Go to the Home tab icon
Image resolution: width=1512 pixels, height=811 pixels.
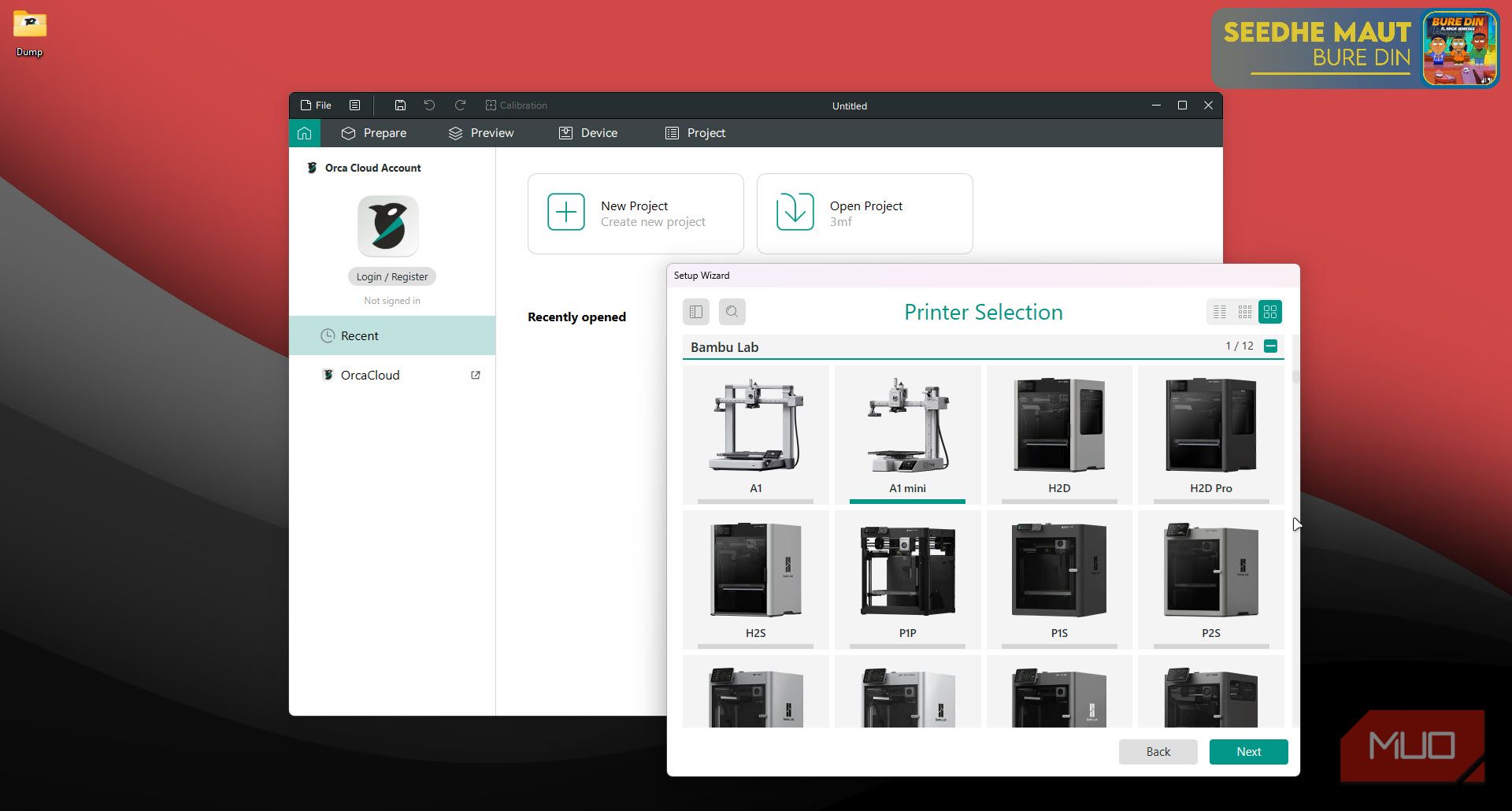[305, 133]
